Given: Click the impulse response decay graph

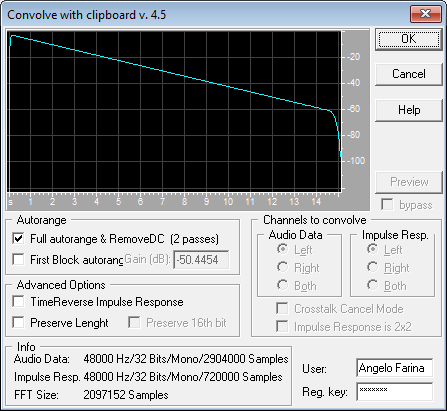Looking at the screenshot, I should [175, 112].
